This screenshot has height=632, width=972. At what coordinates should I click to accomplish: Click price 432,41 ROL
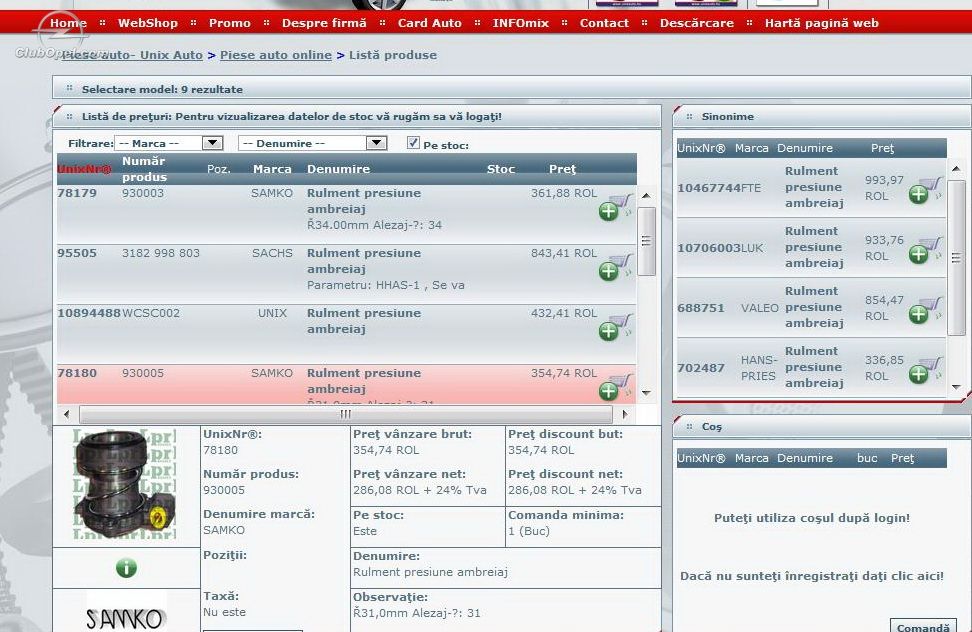pos(563,314)
